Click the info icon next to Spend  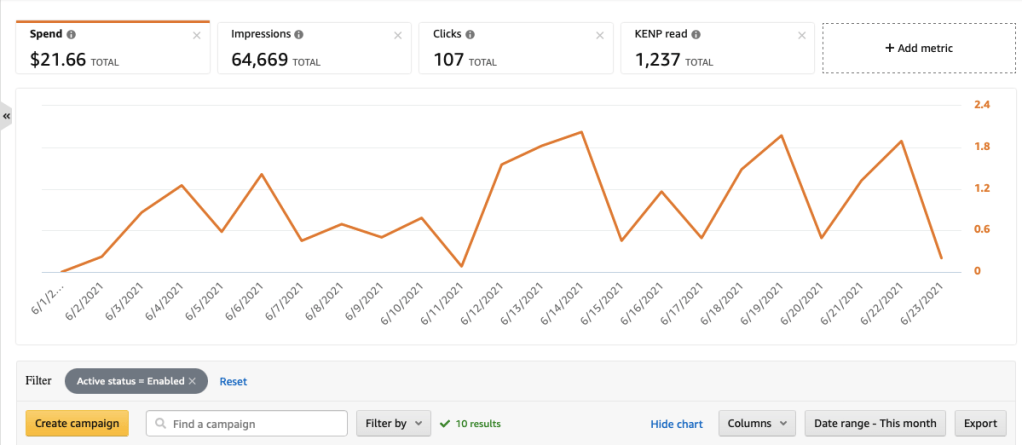pyautogui.click(x=71, y=34)
